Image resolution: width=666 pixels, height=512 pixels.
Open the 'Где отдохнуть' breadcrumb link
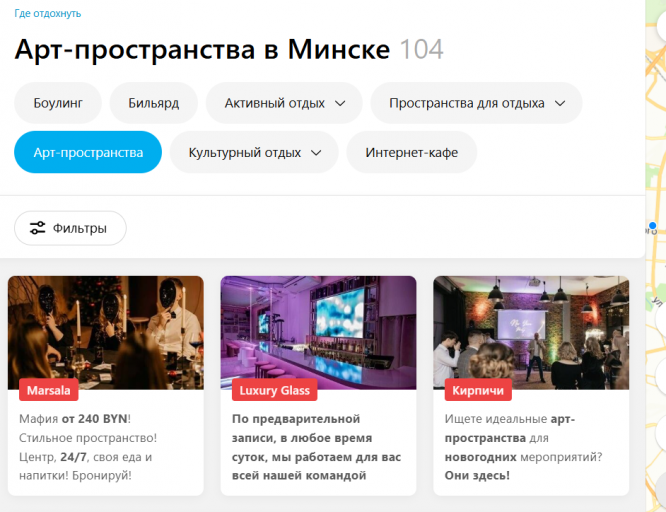tap(48, 13)
